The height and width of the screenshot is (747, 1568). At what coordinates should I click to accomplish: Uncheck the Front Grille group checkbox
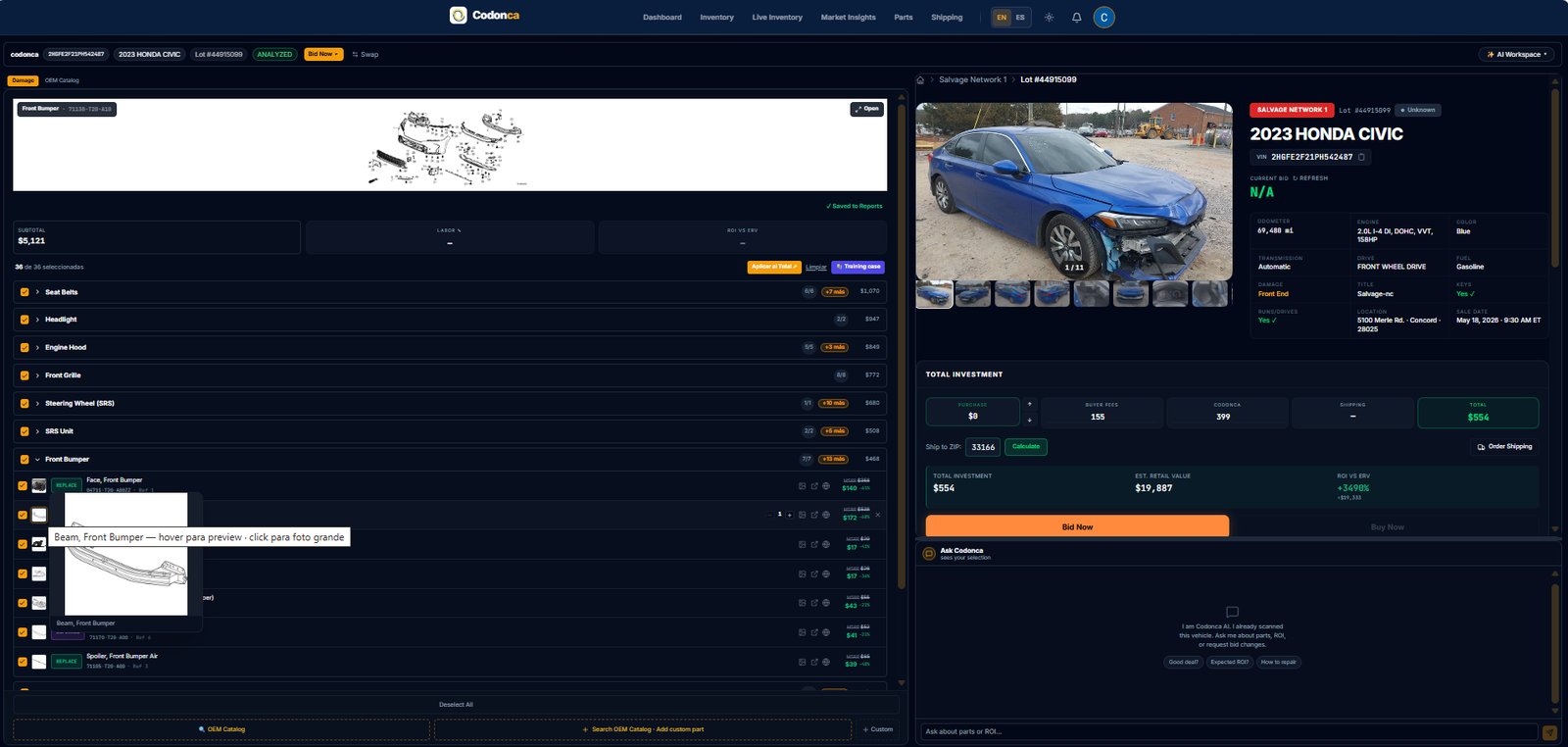click(24, 375)
